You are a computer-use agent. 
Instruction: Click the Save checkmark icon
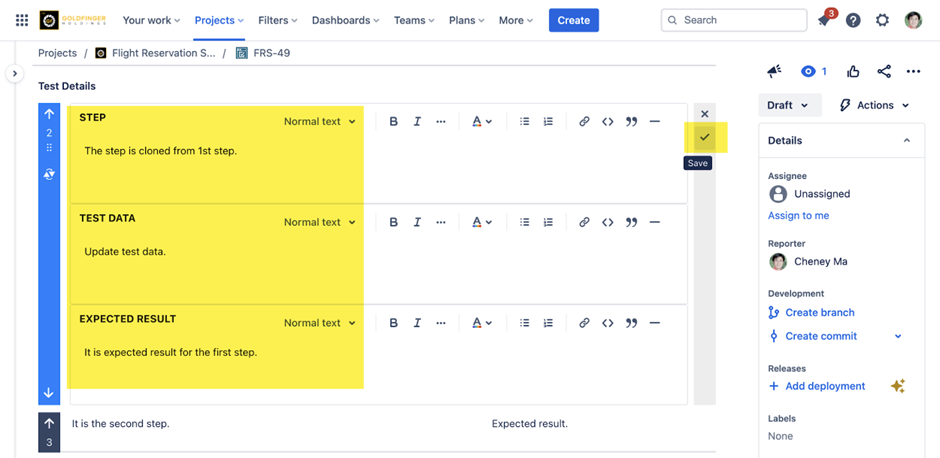pos(705,137)
